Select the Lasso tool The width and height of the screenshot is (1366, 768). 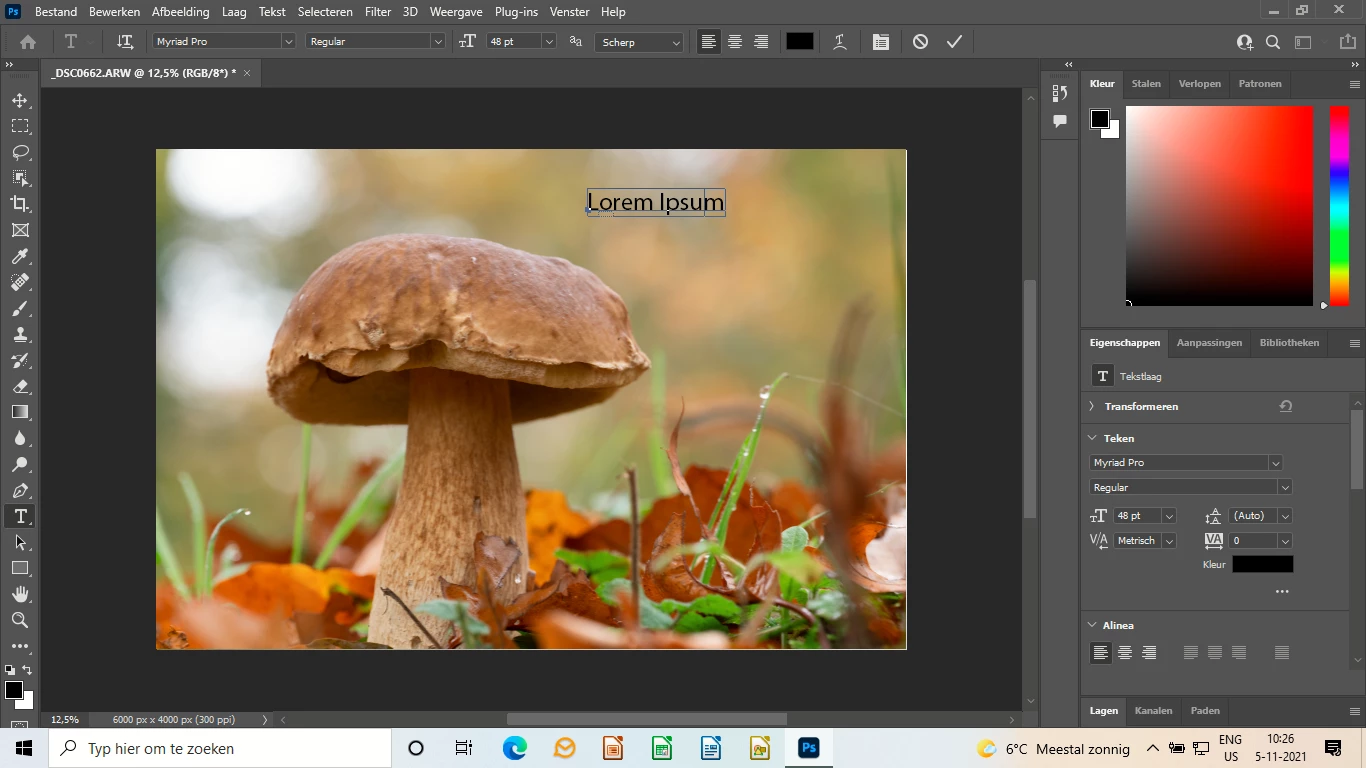(x=20, y=152)
